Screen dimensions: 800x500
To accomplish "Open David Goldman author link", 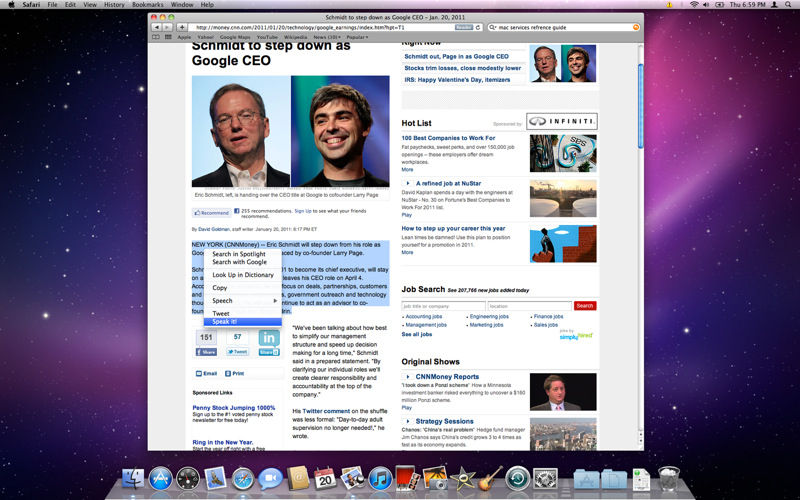I will [x=214, y=229].
